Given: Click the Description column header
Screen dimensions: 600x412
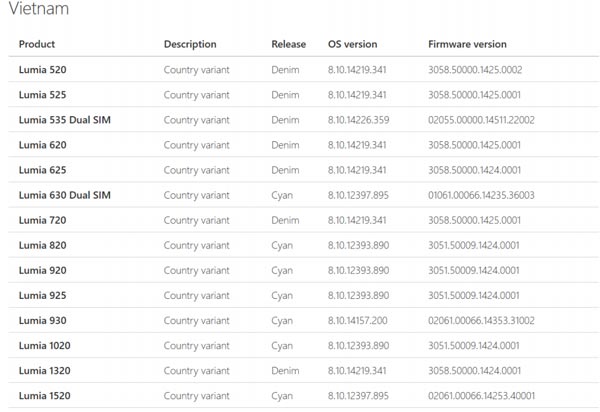Looking at the screenshot, I should pyautogui.click(x=190, y=44).
